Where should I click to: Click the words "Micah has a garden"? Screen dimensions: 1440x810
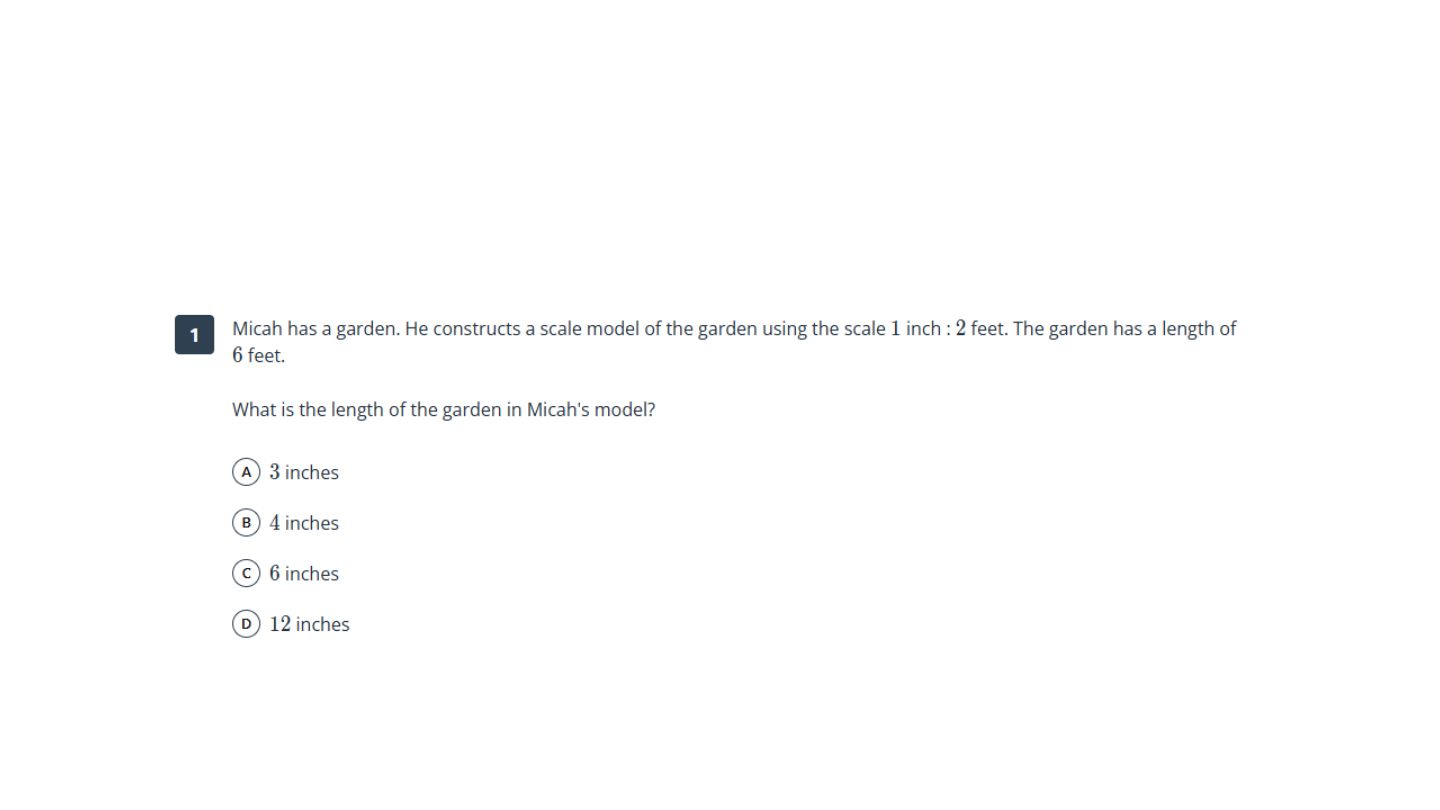pos(315,329)
